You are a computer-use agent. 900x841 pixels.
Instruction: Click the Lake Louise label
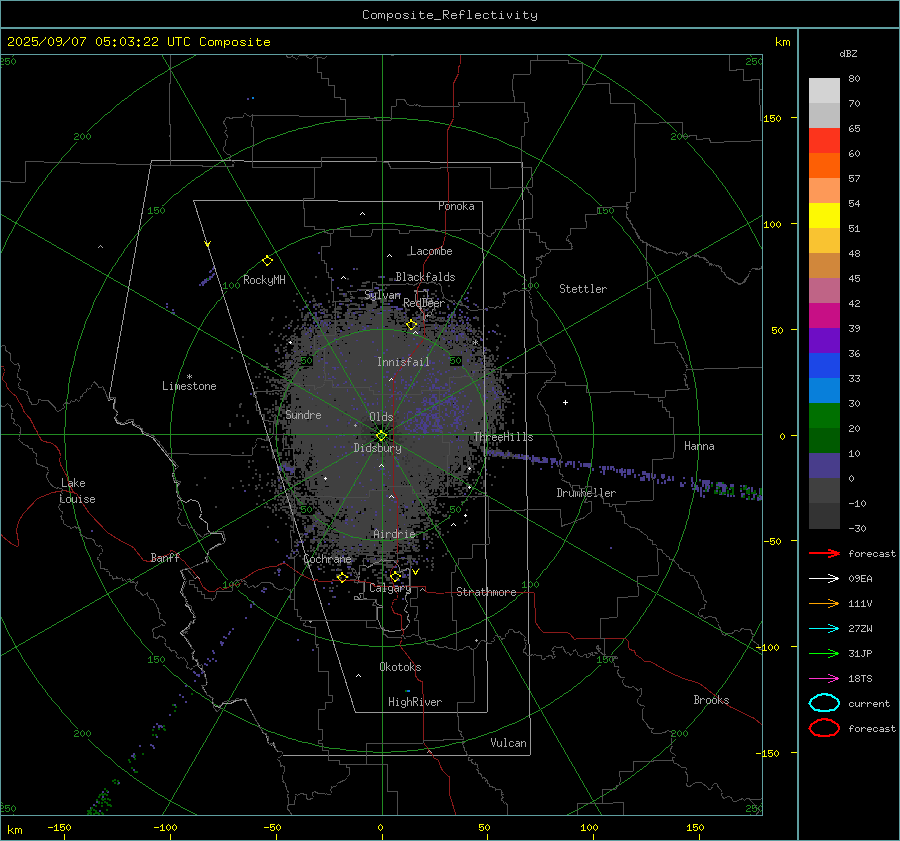(77, 491)
